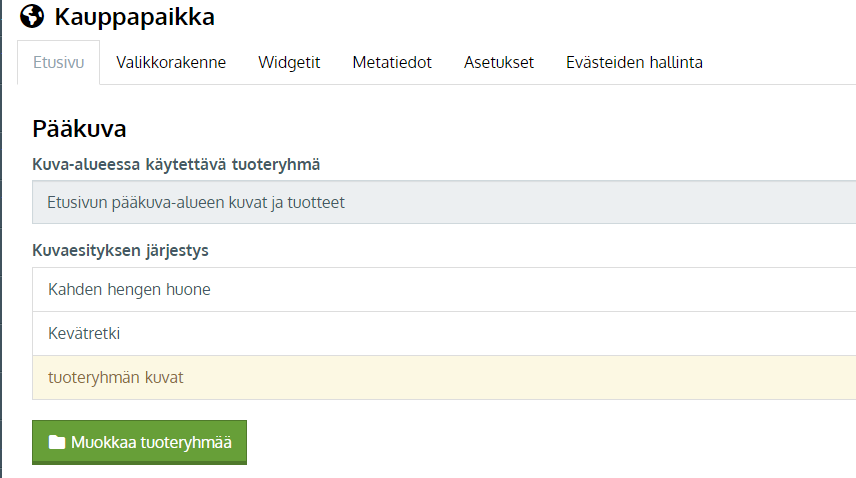This screenshot has width=856, height=478.
Task: Click the globe icon beside Kauppapaikka
Action: 32,16
